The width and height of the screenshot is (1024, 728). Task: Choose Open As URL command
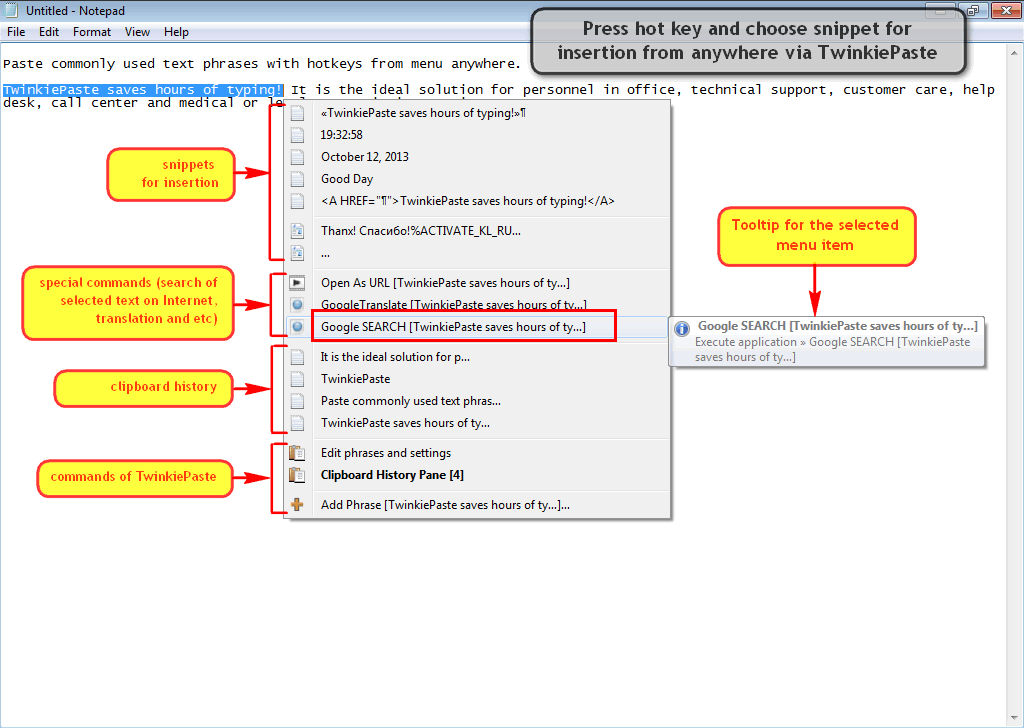coord(478,283)
